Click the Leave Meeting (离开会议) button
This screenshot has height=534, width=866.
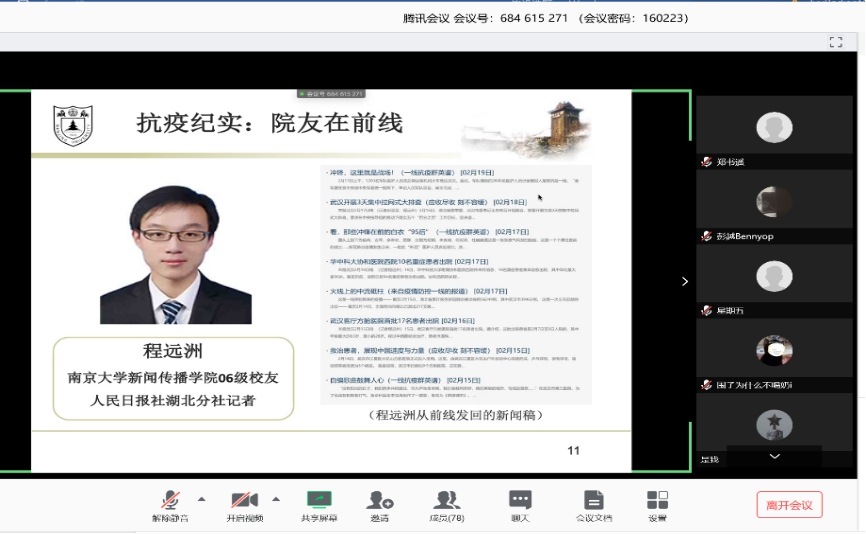coord(789,505)
